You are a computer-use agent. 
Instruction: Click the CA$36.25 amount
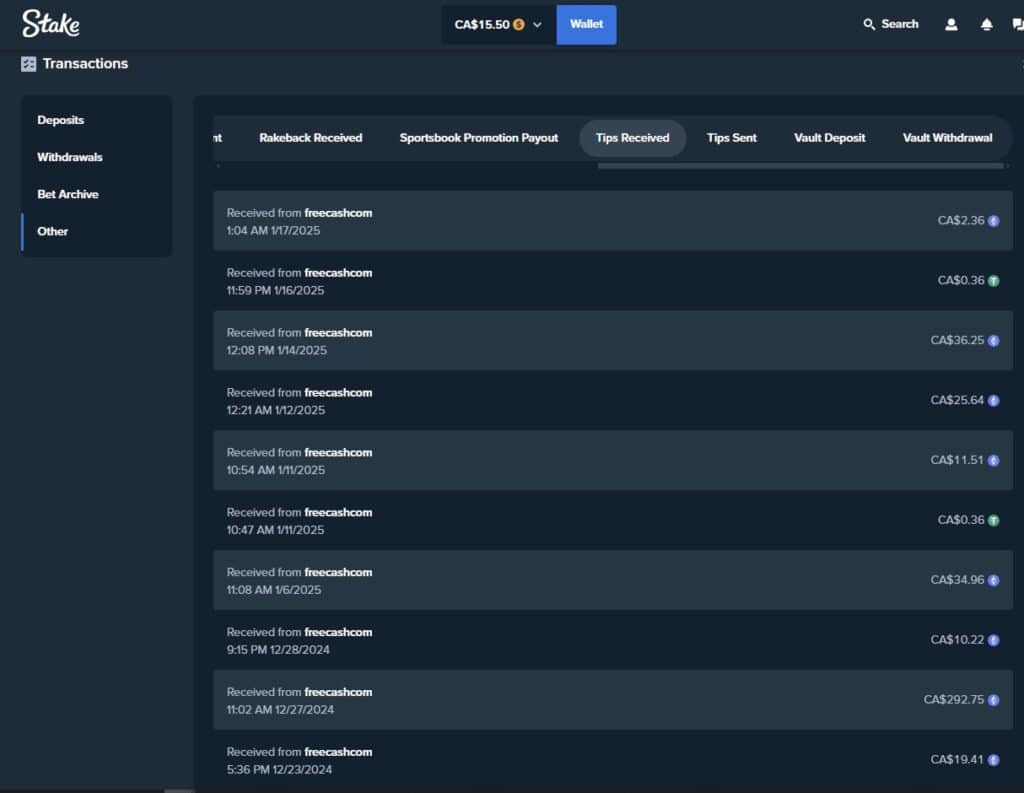tap(957, 340)
